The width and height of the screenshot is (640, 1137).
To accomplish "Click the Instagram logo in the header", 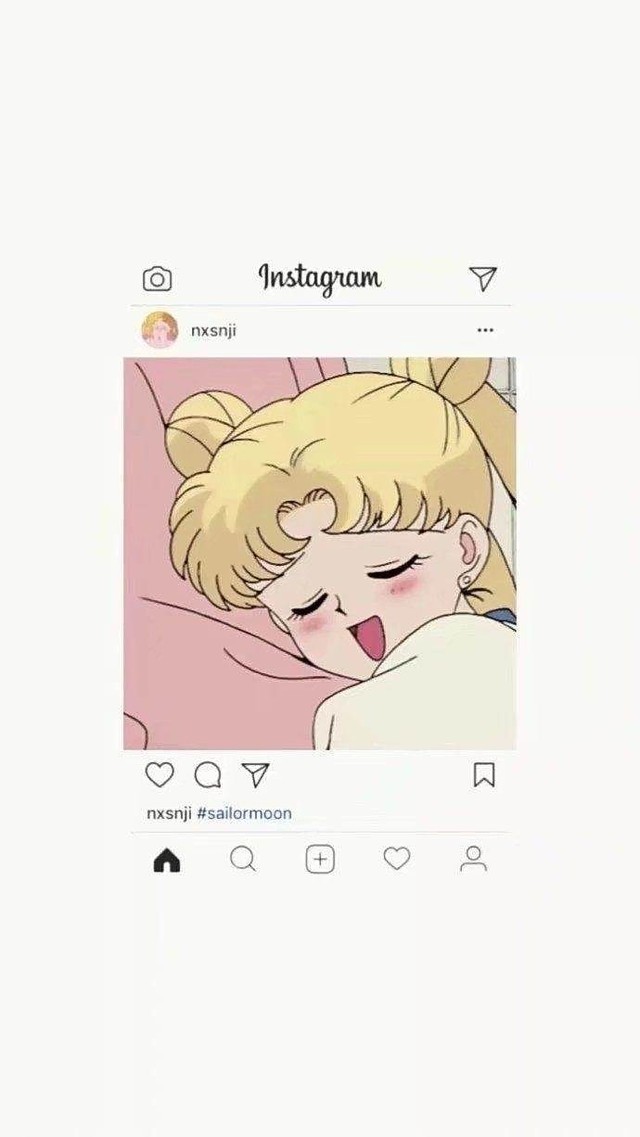I will (x=320, y=278).
